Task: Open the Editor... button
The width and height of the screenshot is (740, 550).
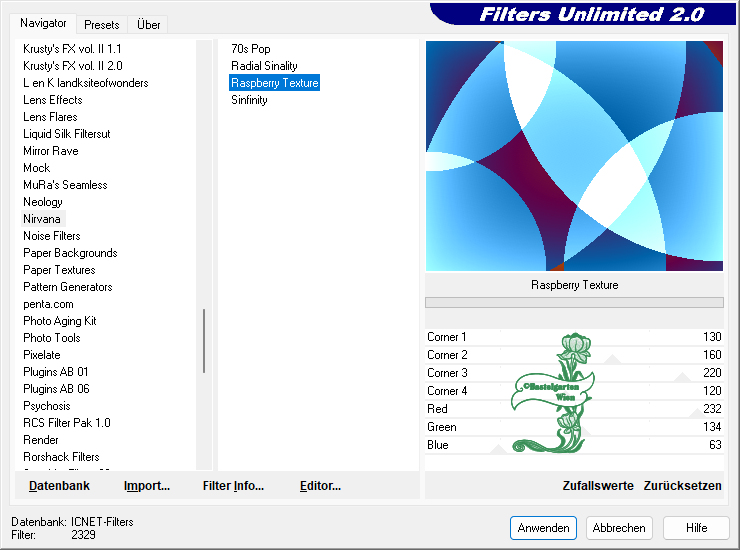Action: 320,486
